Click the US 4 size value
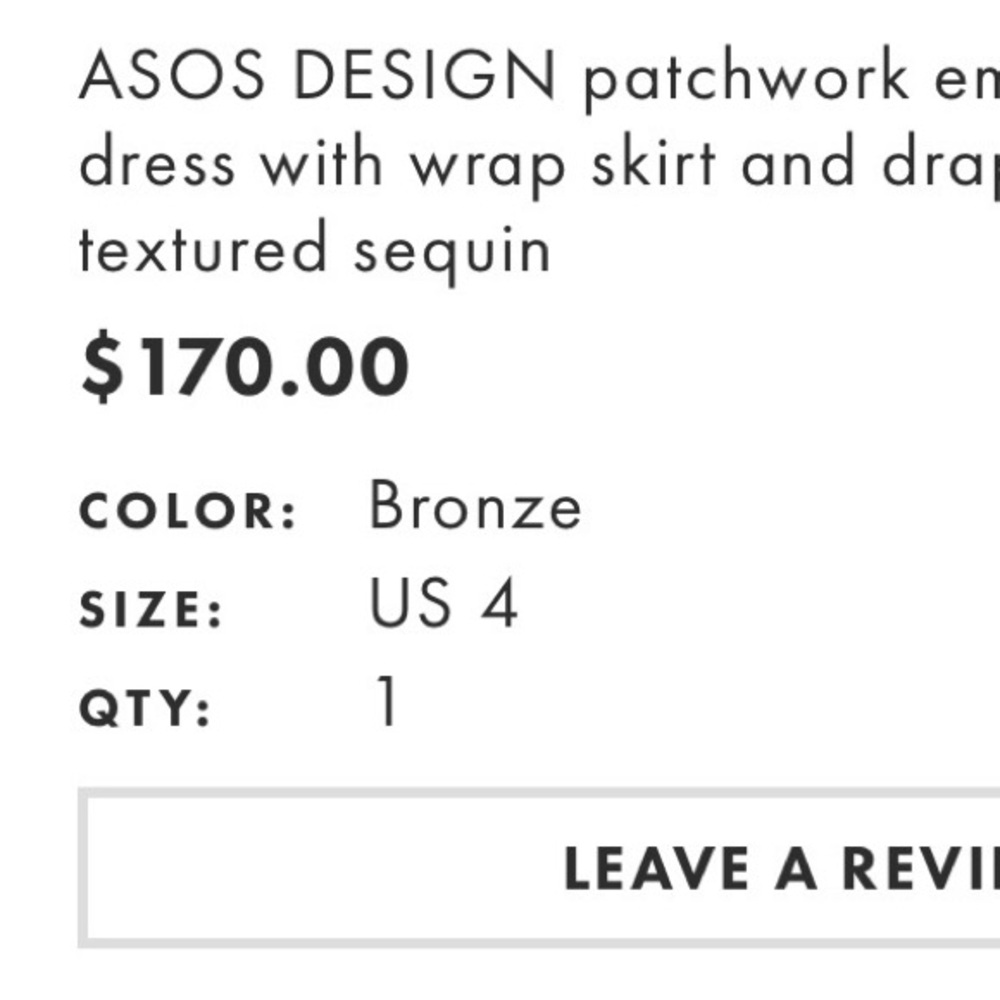1000x1000 pixels. pos(445,604)
